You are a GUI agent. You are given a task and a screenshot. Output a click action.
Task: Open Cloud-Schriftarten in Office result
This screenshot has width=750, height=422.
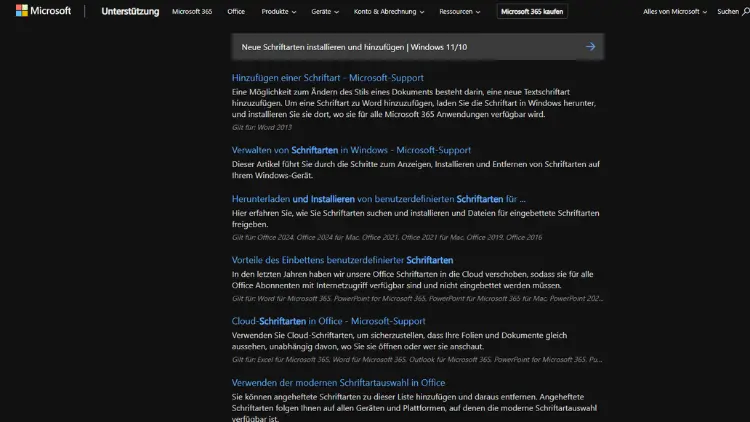pyautogui.click(x=329, y=321)
